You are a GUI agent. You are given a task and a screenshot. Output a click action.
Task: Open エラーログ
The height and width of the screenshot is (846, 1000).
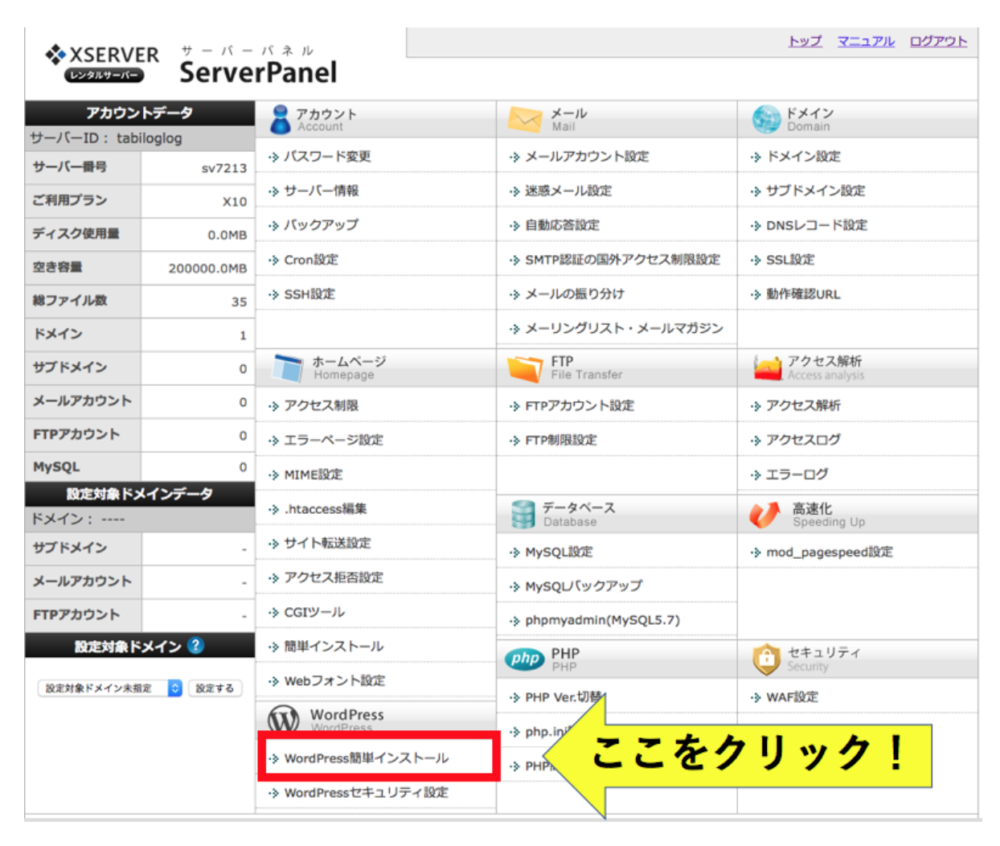(797, 474)
